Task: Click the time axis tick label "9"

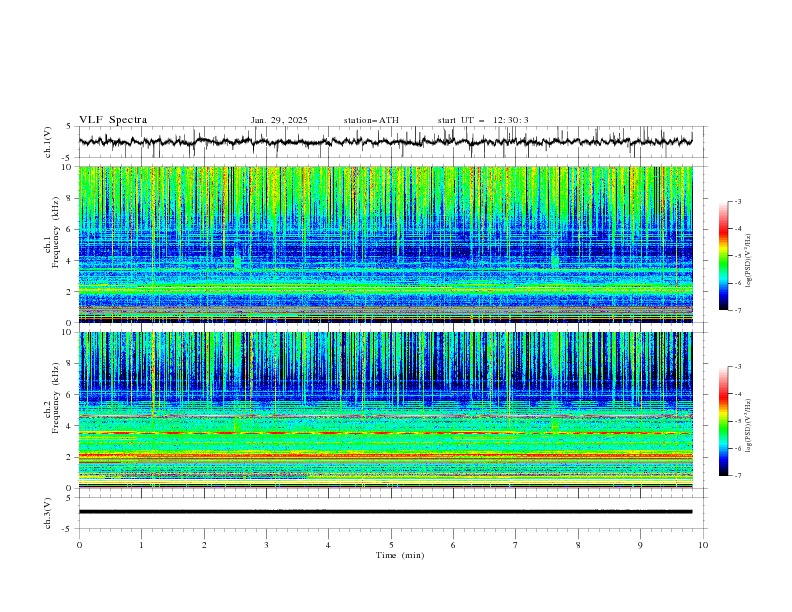Action: pyautogui.click(x=640, y=545)
